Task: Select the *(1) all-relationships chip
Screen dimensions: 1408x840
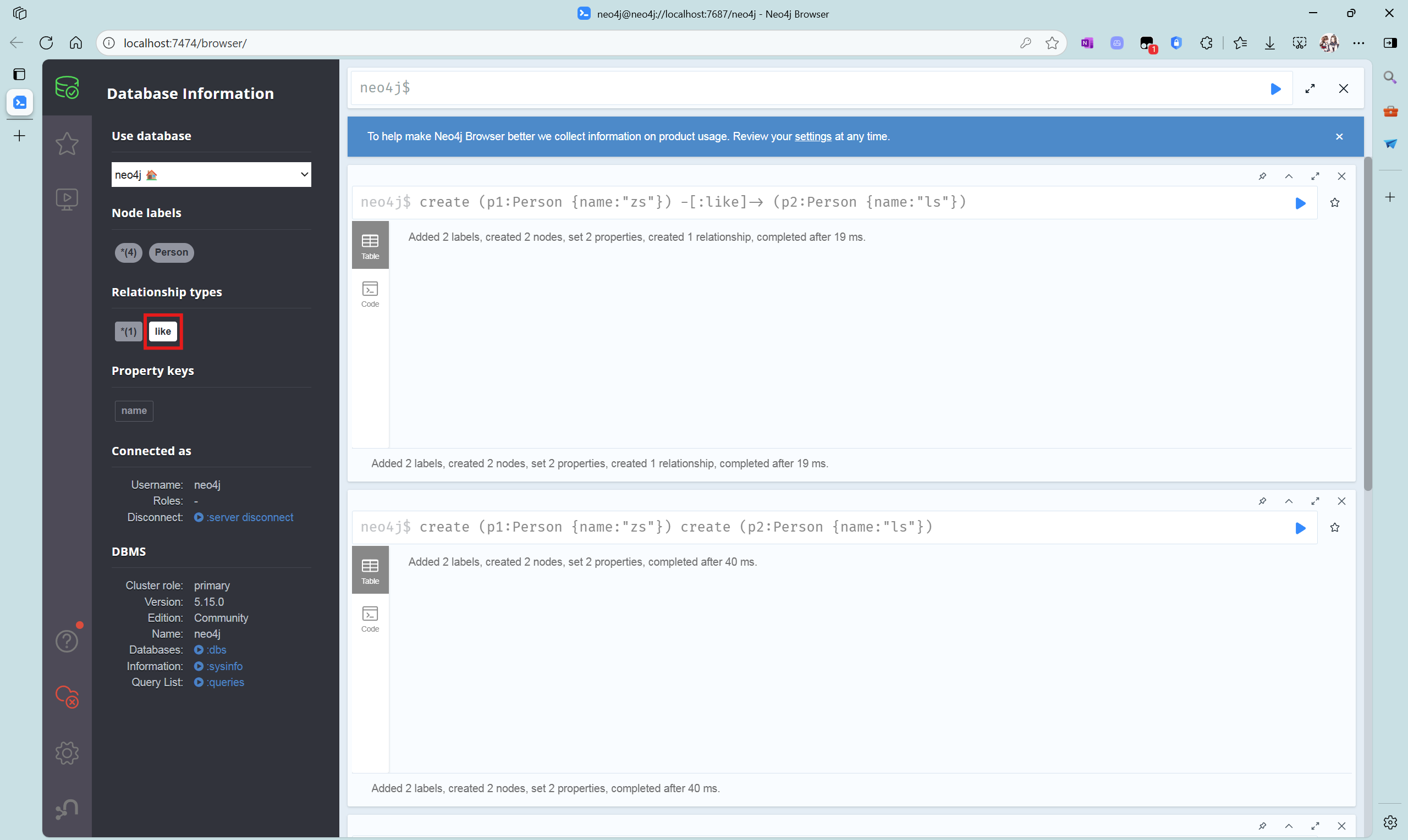Action: point(129,331)
